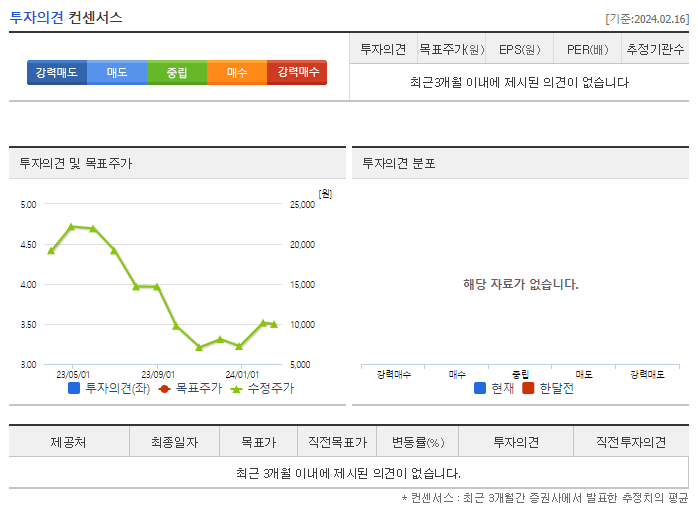The width and height of the screenshot is (698, 516).
Task: Click the 투자의견 header in bottom table
Action: pos(516,442)
